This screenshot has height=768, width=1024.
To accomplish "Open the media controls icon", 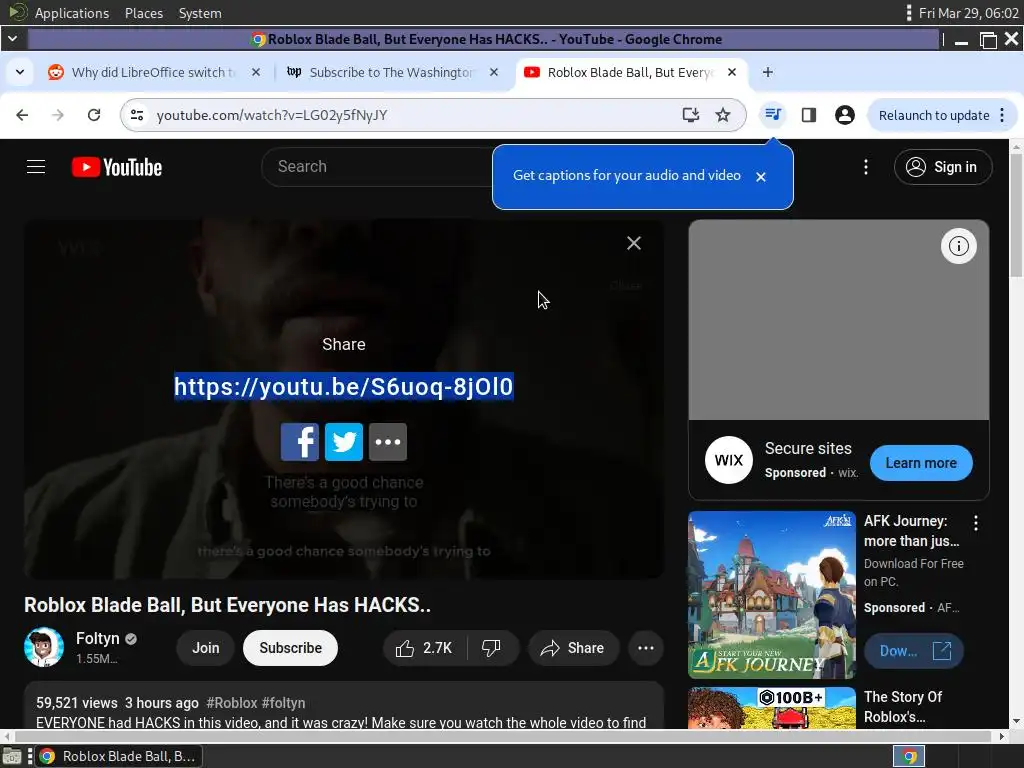I will (773, 115).
